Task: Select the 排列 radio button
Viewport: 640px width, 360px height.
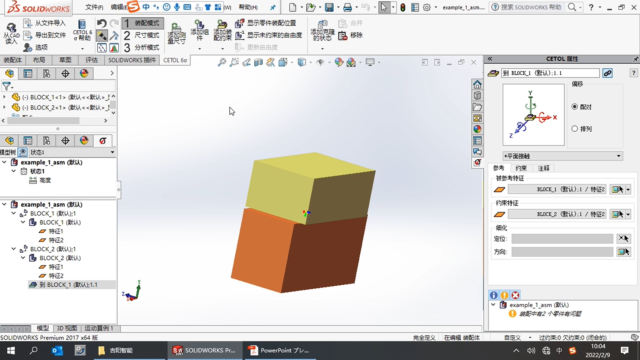Action: click(x=575, y=129)
